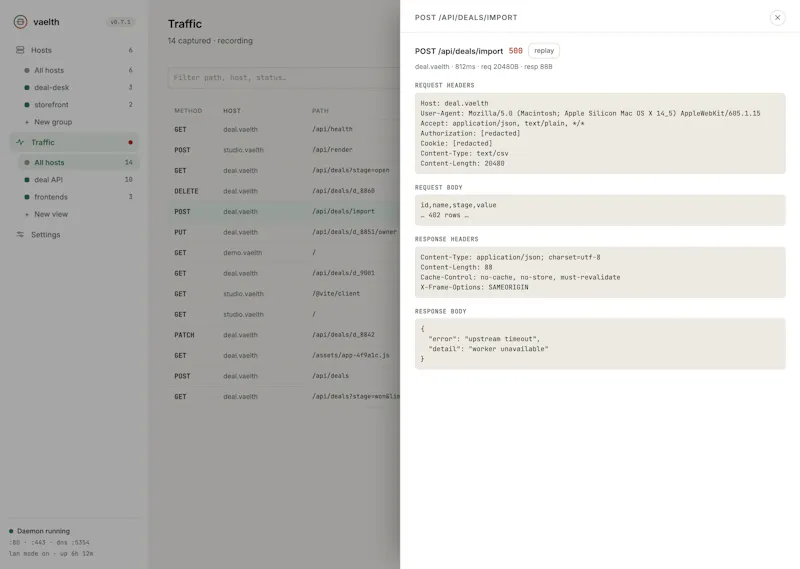The height and width of the screenshot is (569, 800).
Task: Click the id,name,stage,value request body line
Action: point(458,205)
